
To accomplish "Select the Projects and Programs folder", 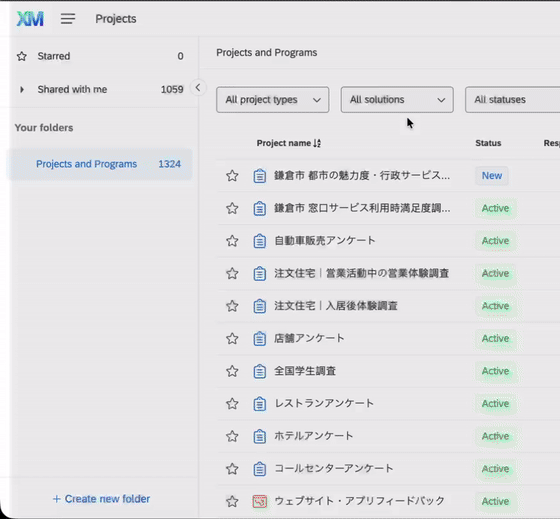I will pyautogui.click(x=100, y=164).
